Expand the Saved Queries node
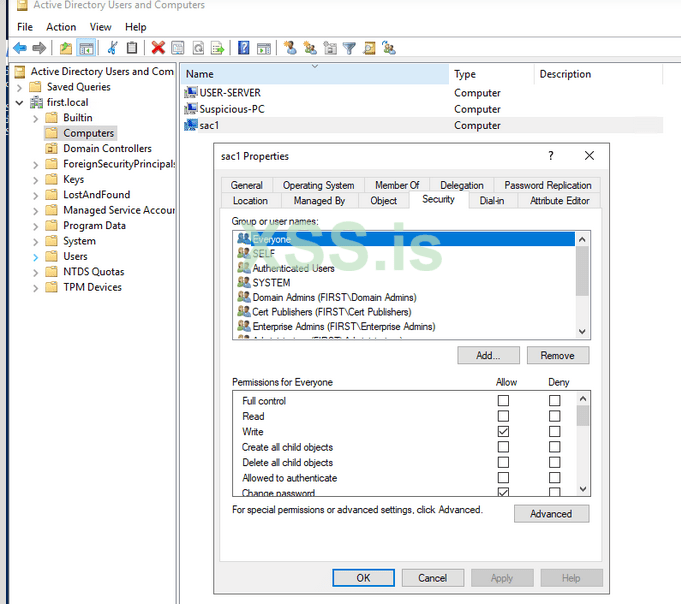Image resolution: width=681 pixels, height=604 pixels. pyautogui.click(x=19, y=87)
